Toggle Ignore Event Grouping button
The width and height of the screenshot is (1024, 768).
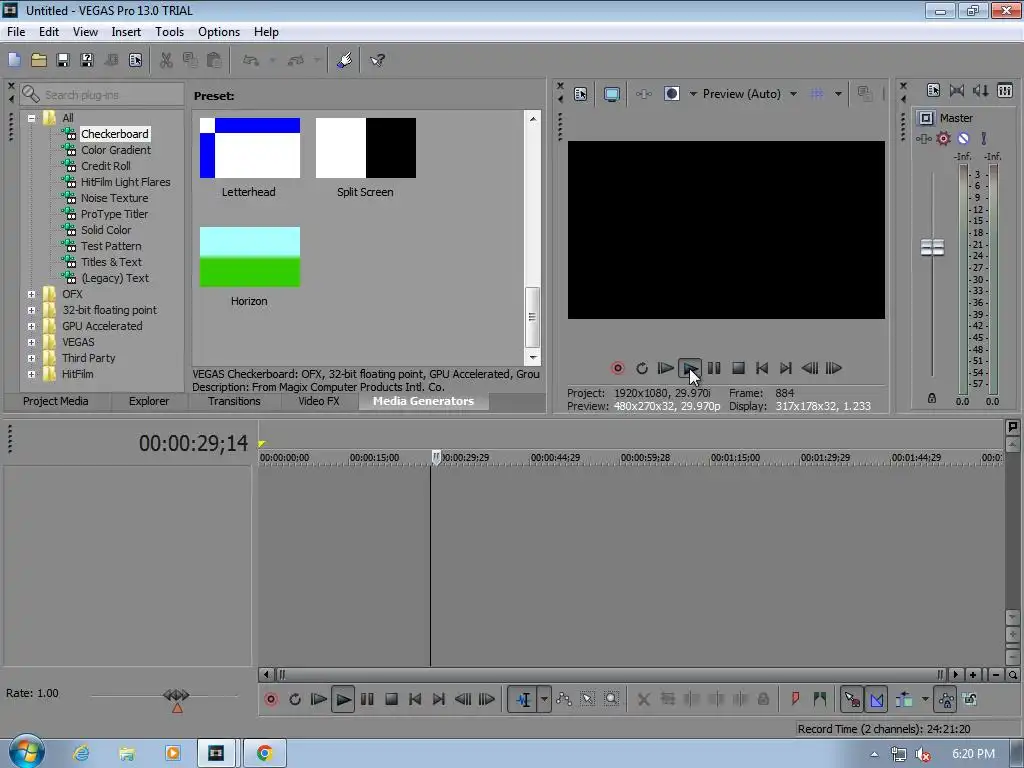(x=970, y=699)
